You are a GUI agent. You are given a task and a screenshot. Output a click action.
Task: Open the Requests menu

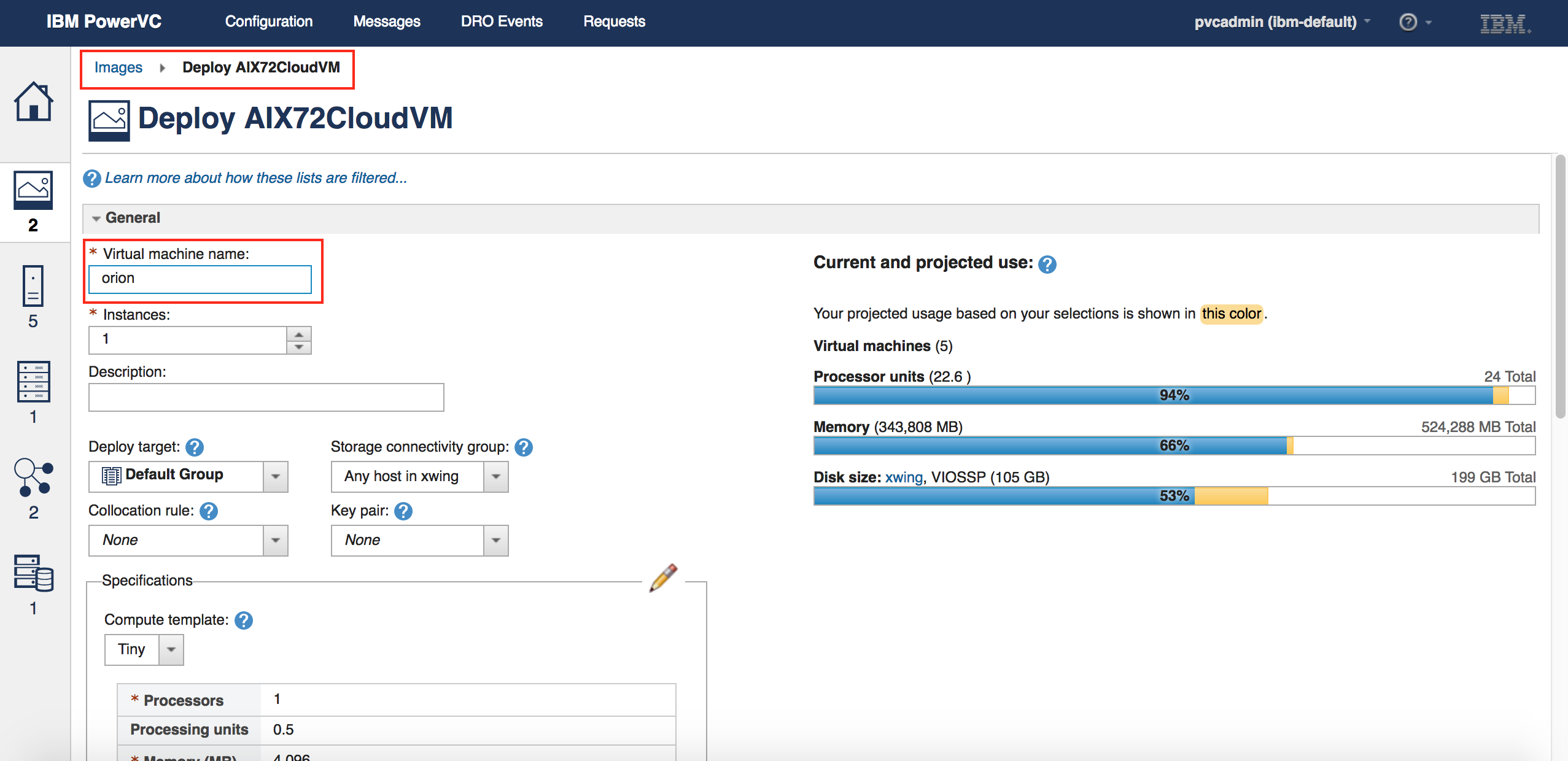(615, 22)
